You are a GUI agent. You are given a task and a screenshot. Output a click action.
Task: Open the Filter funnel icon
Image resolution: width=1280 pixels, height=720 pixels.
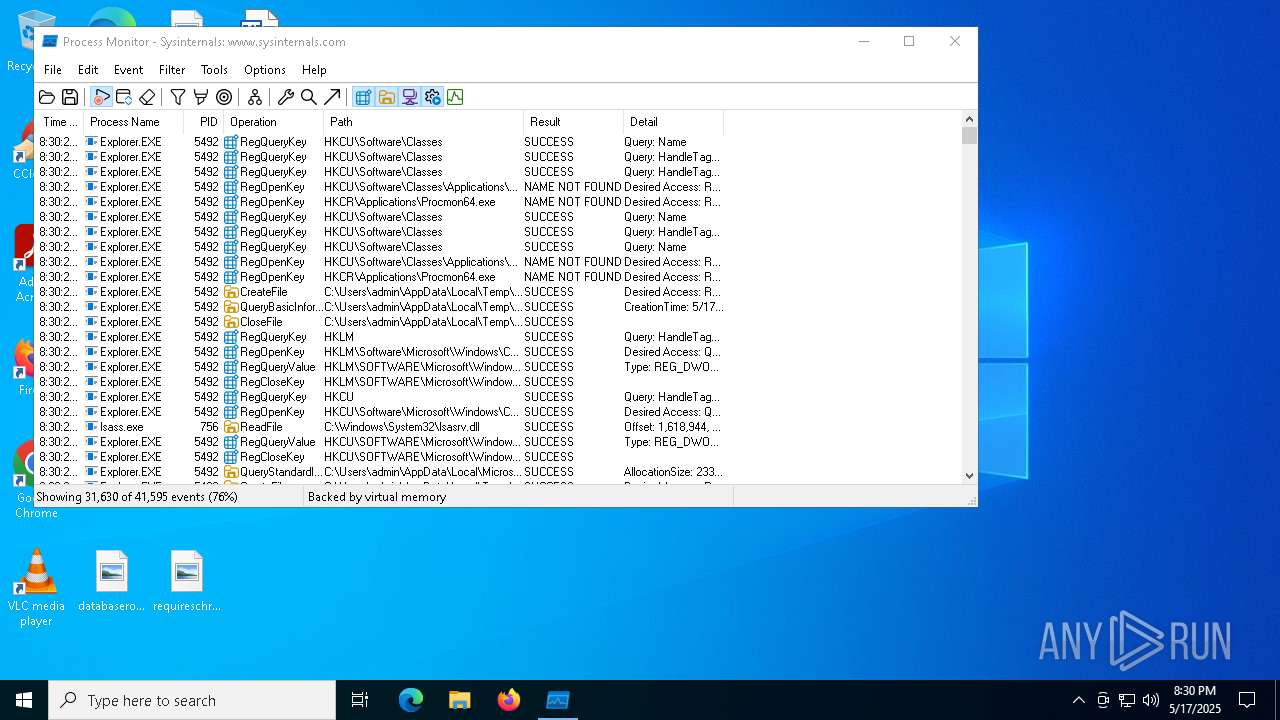(178, 97)
